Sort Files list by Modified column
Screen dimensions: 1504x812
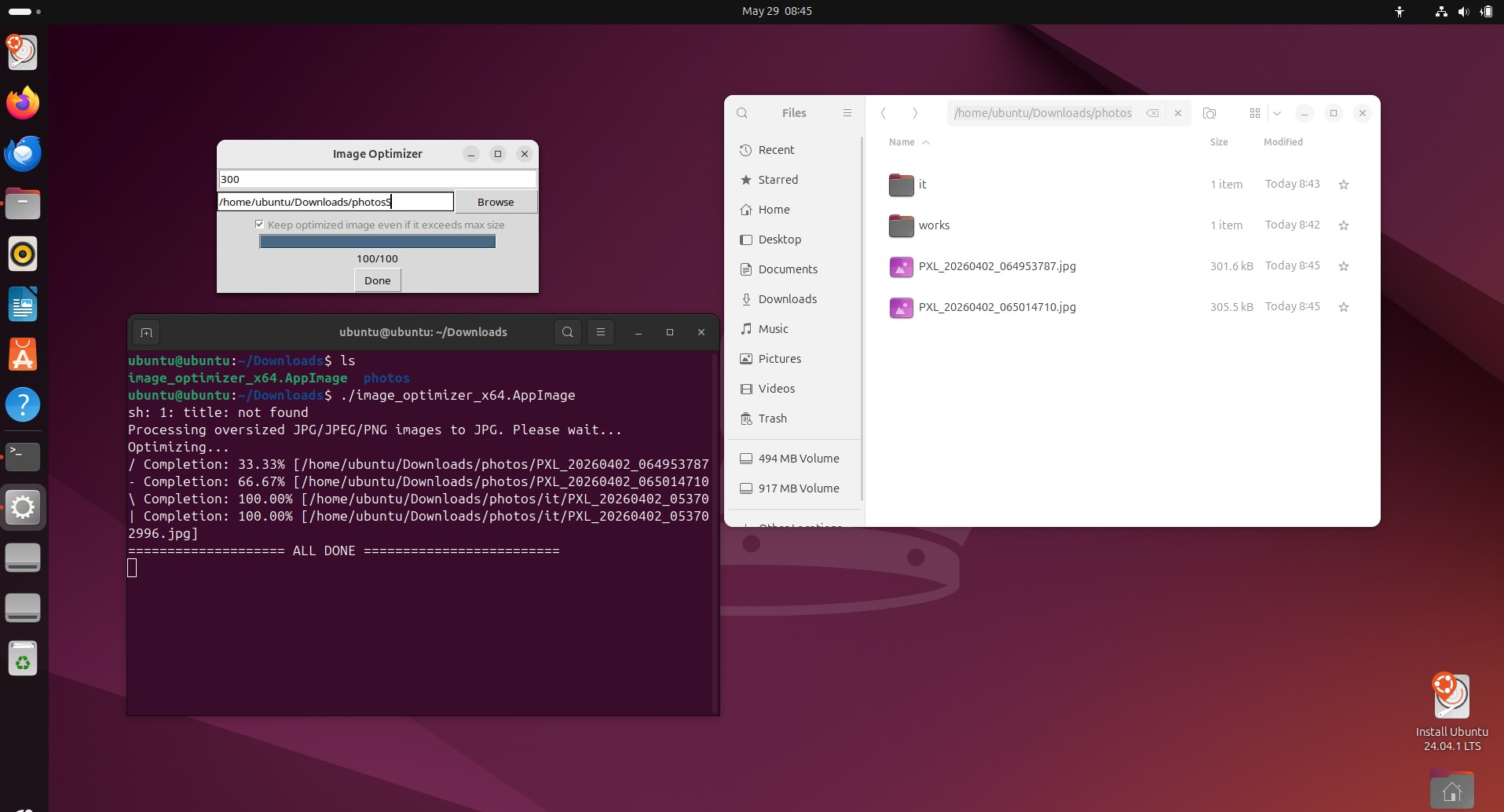pos(1283,142)
